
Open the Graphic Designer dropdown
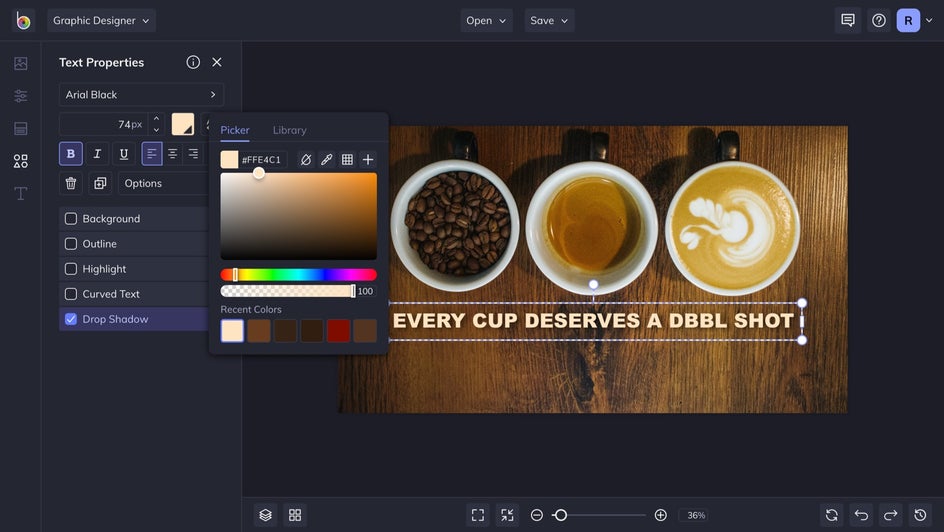[x=101, y=20]
